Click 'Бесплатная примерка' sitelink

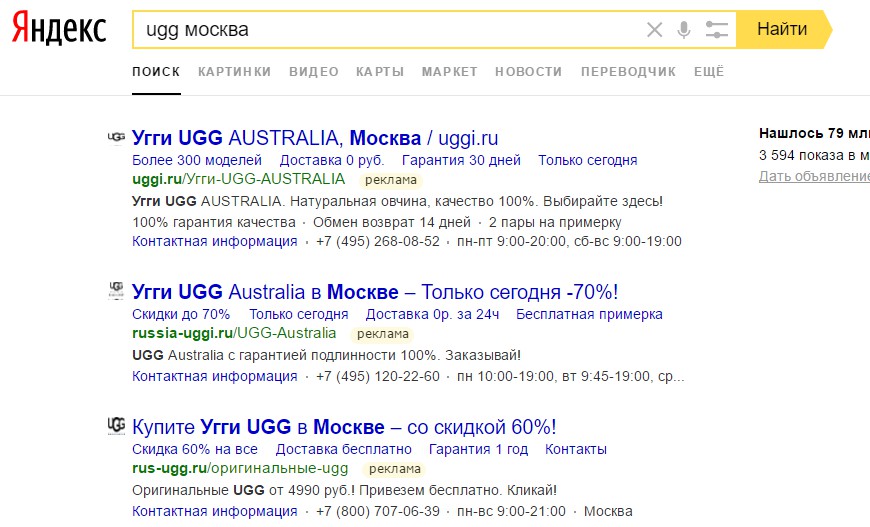pos(589,314)
